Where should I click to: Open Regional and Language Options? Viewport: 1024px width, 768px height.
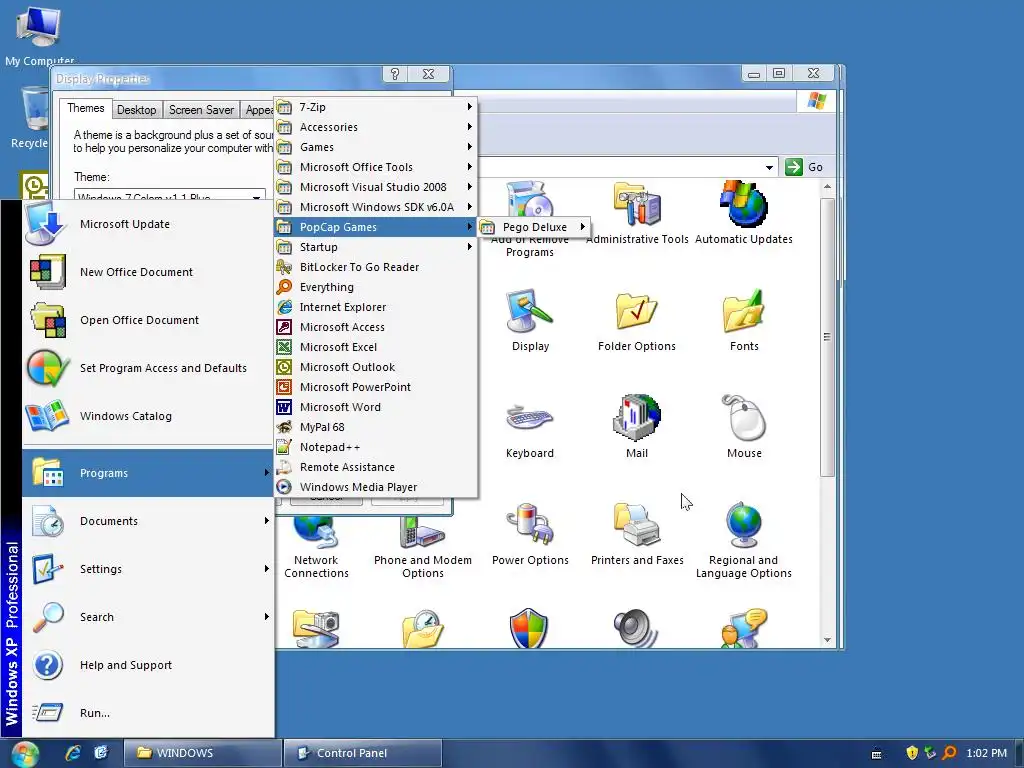[x=744, y=541]
